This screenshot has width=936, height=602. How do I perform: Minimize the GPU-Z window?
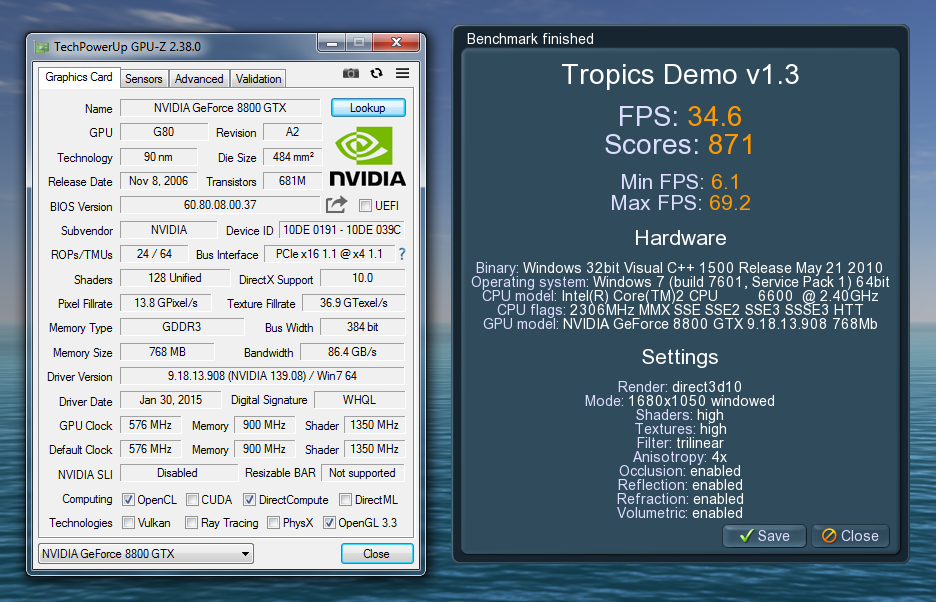click(333, 42)
